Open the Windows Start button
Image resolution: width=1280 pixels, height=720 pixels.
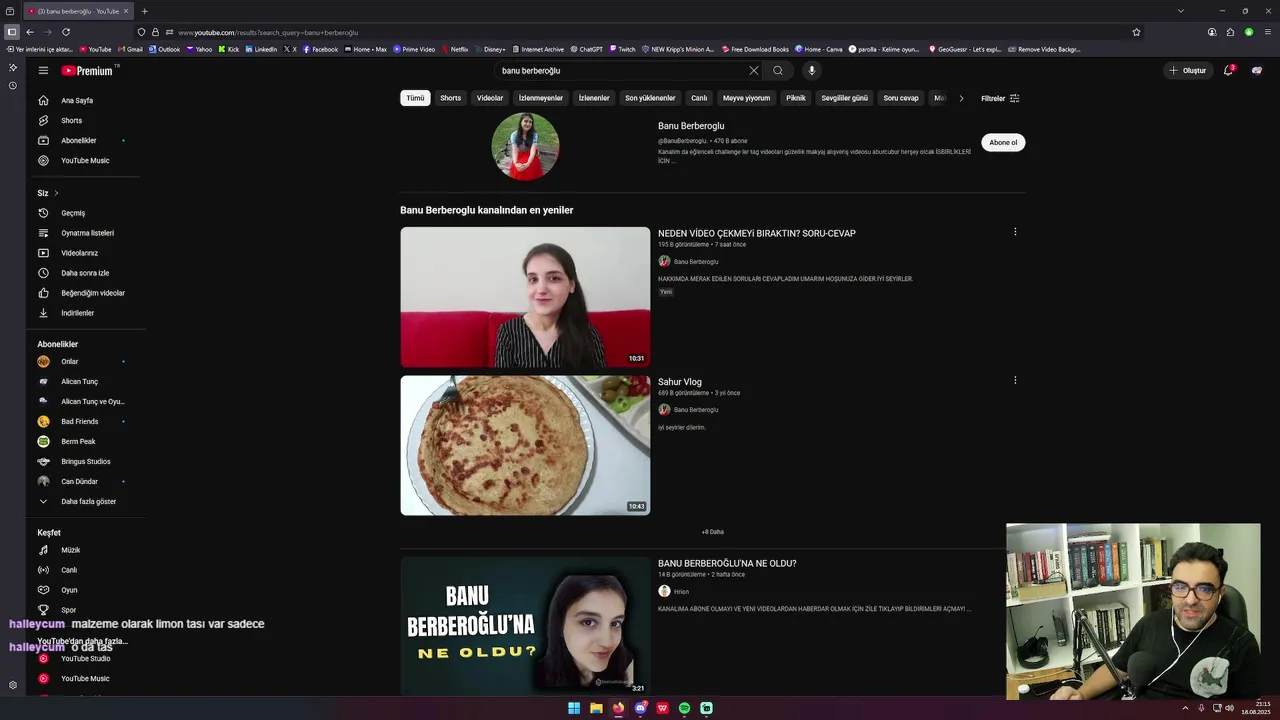[x=574, y=708]
